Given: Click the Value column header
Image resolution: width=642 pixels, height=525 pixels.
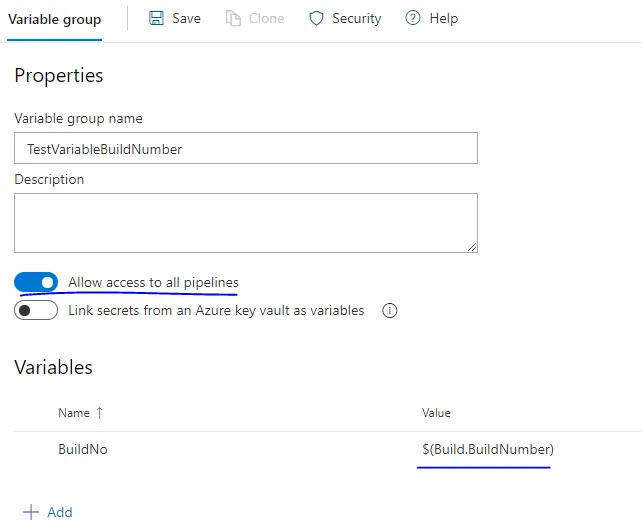Looking at the screenshot, I should coord(436,413).
